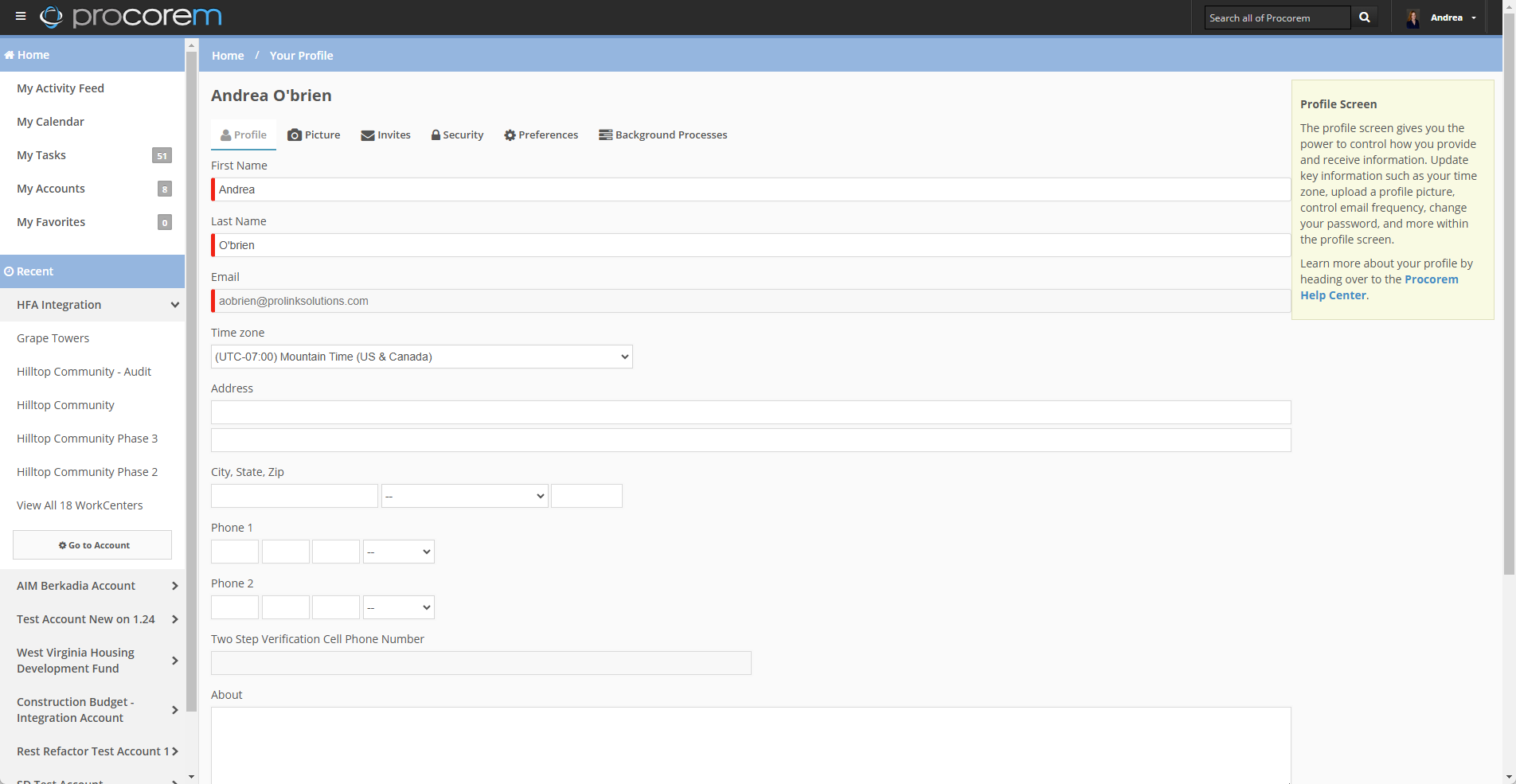Click the Go to Account button
The width and height of the screenshot is (1516, 784).
pyautogui.click(x=92, y=545)
